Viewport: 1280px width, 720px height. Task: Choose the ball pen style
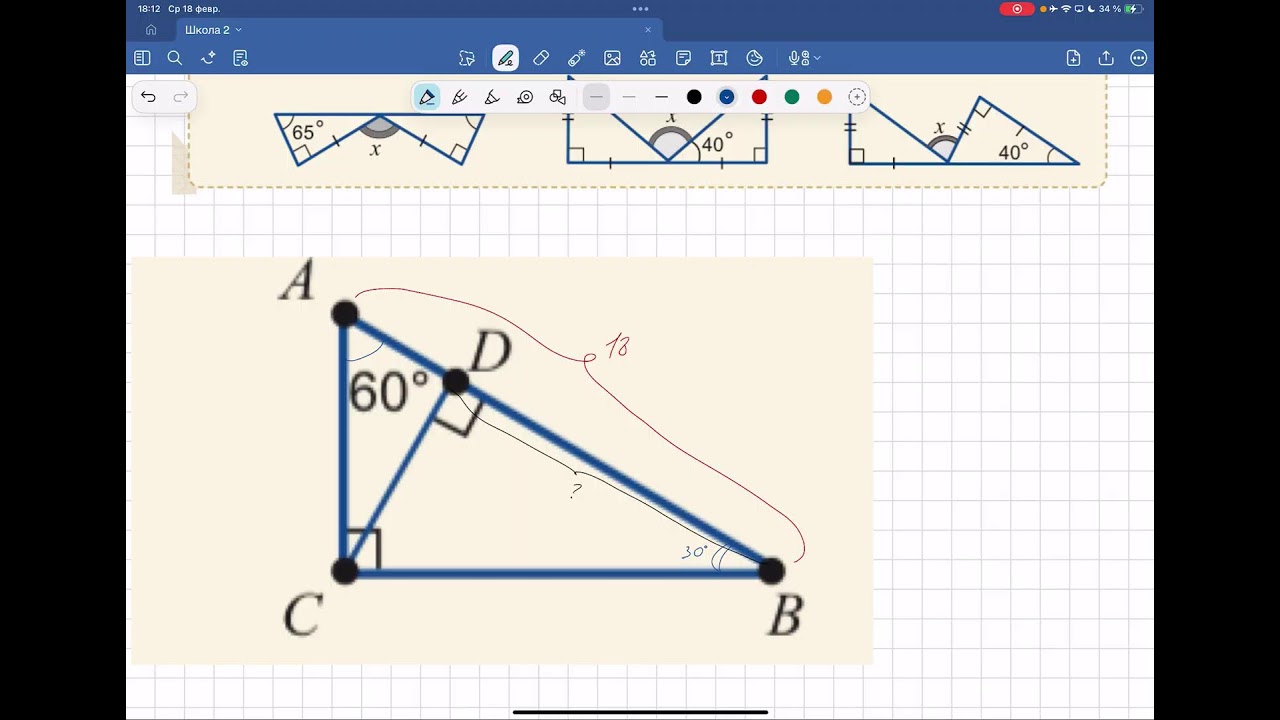pos(460,97)
